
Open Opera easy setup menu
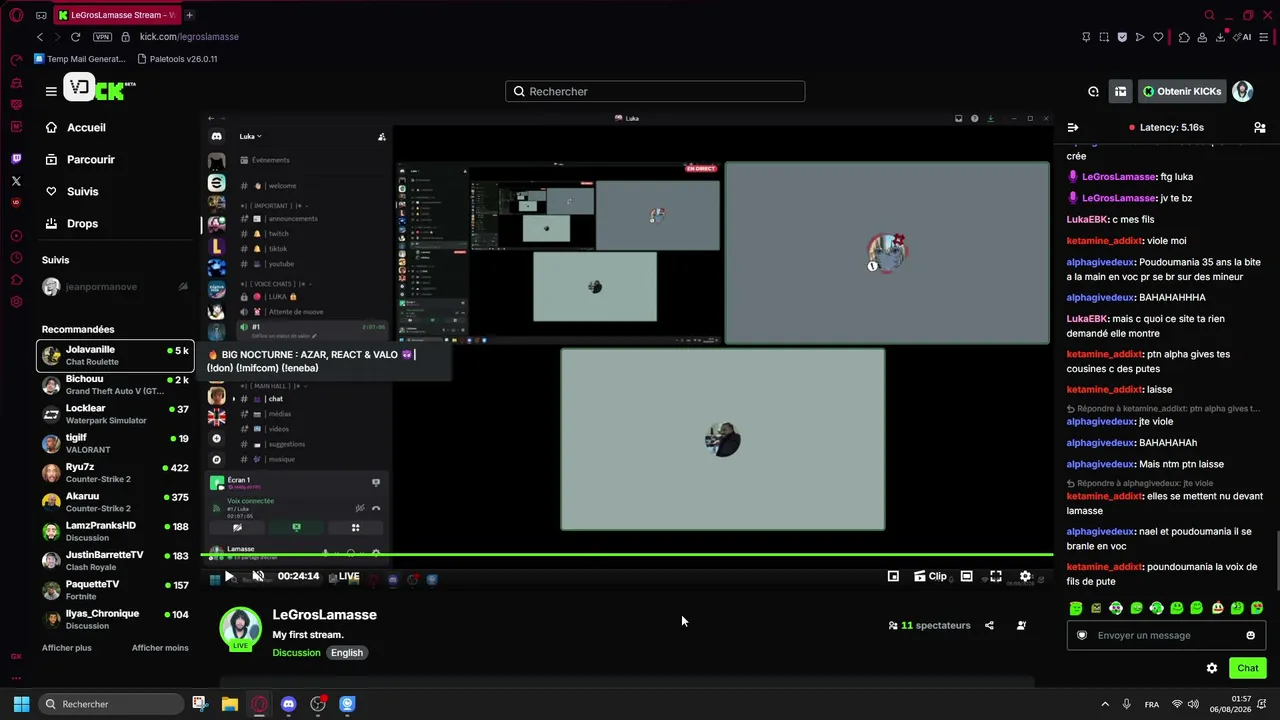[1266, 37]
